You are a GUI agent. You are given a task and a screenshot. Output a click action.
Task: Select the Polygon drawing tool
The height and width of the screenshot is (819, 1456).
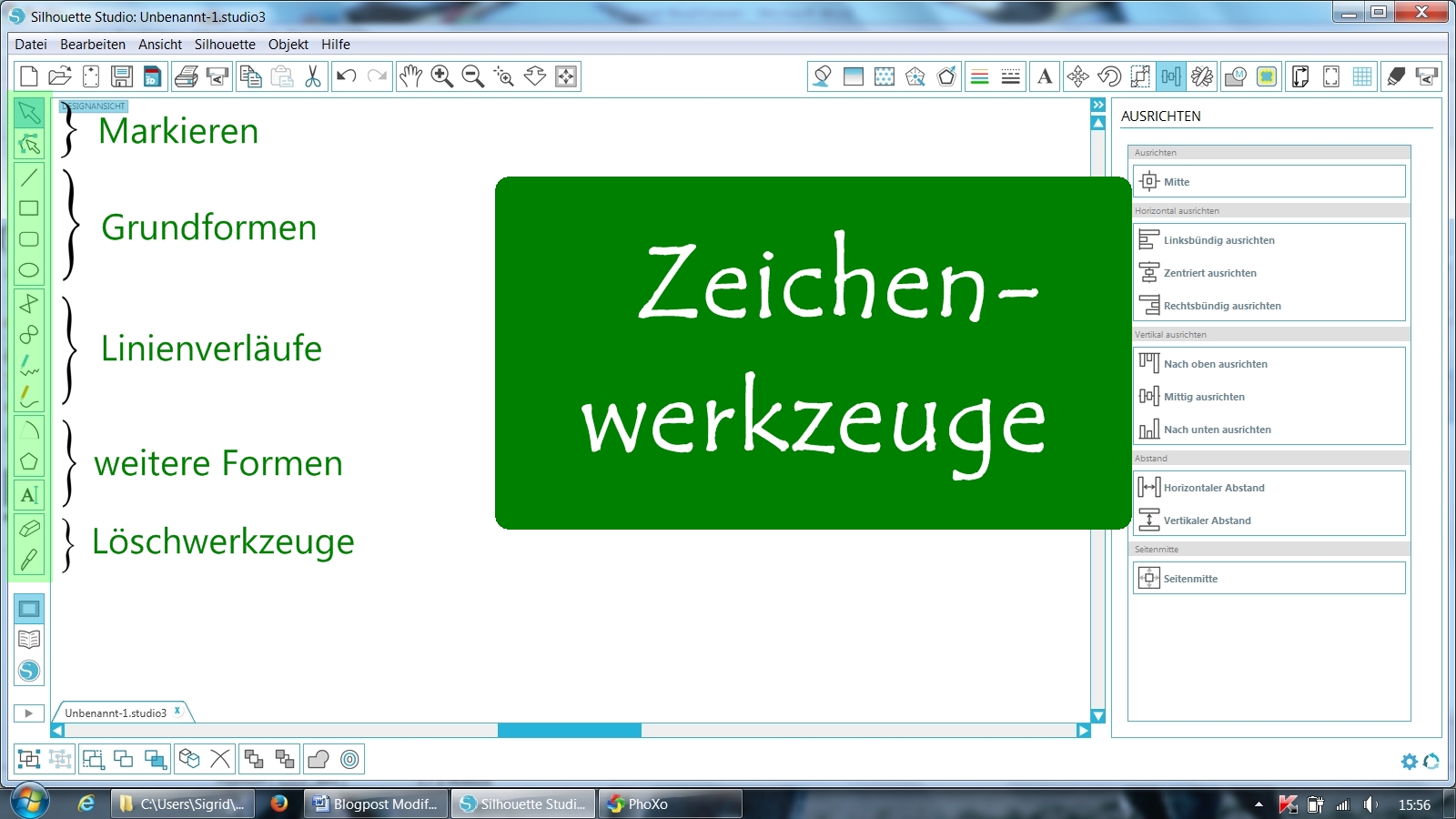(x=29, y=303)
